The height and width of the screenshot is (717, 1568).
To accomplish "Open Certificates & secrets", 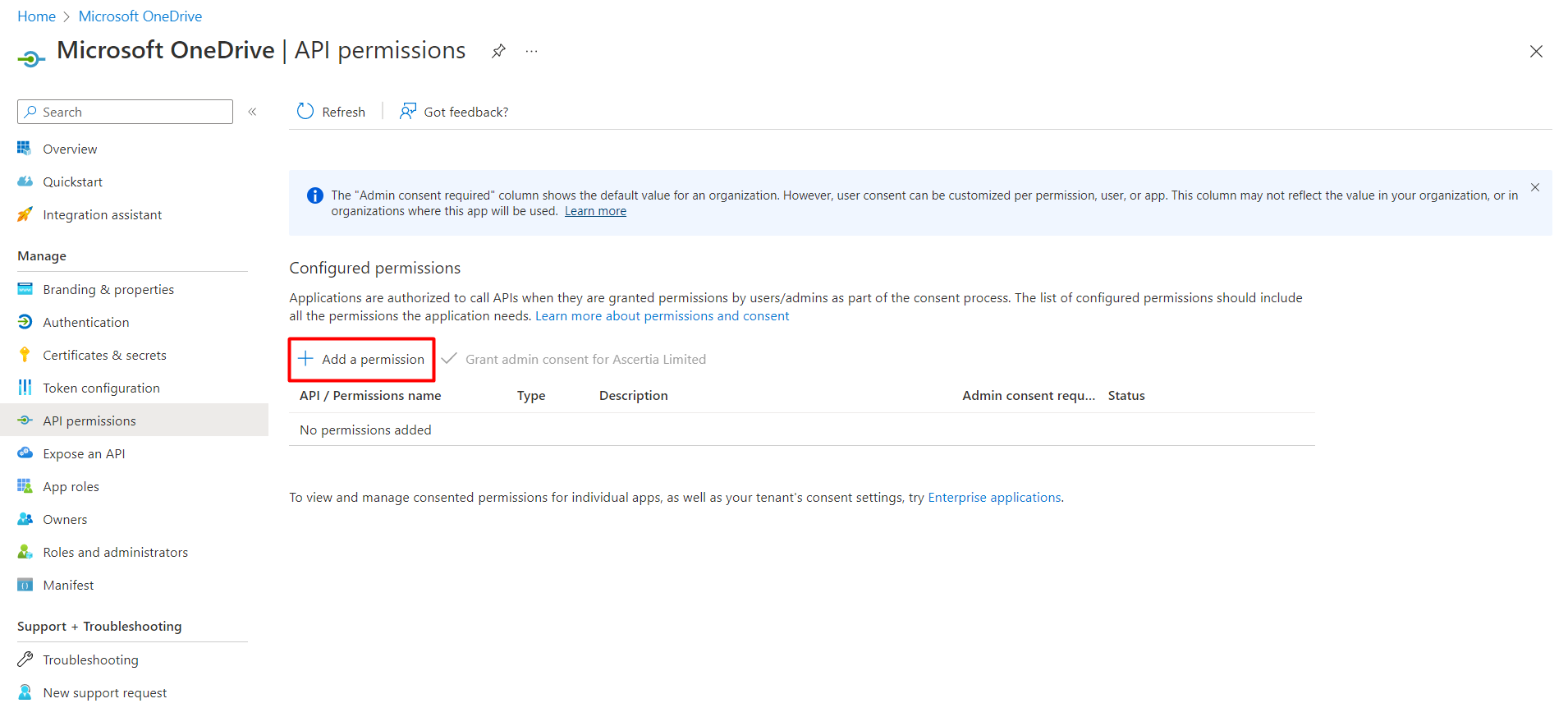I will [x=104, y=355].
